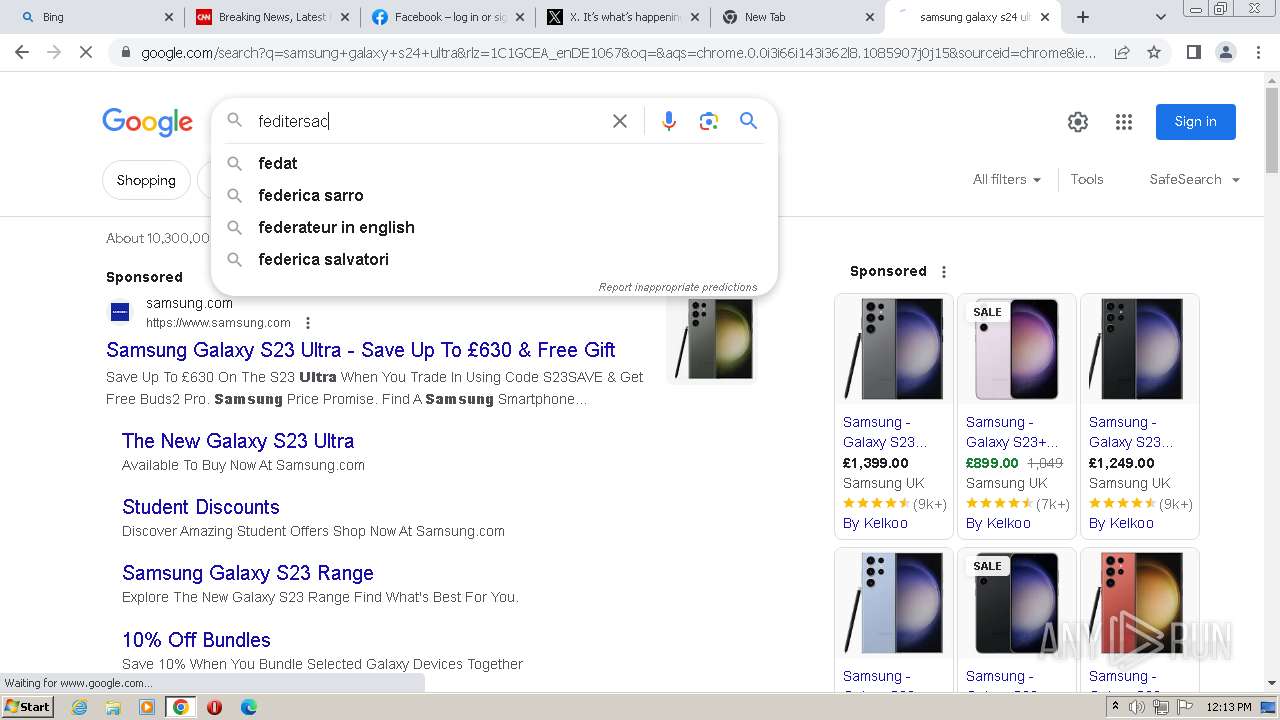Open the Samsung Galaxy S23 Range link

[x=248, y=573]
